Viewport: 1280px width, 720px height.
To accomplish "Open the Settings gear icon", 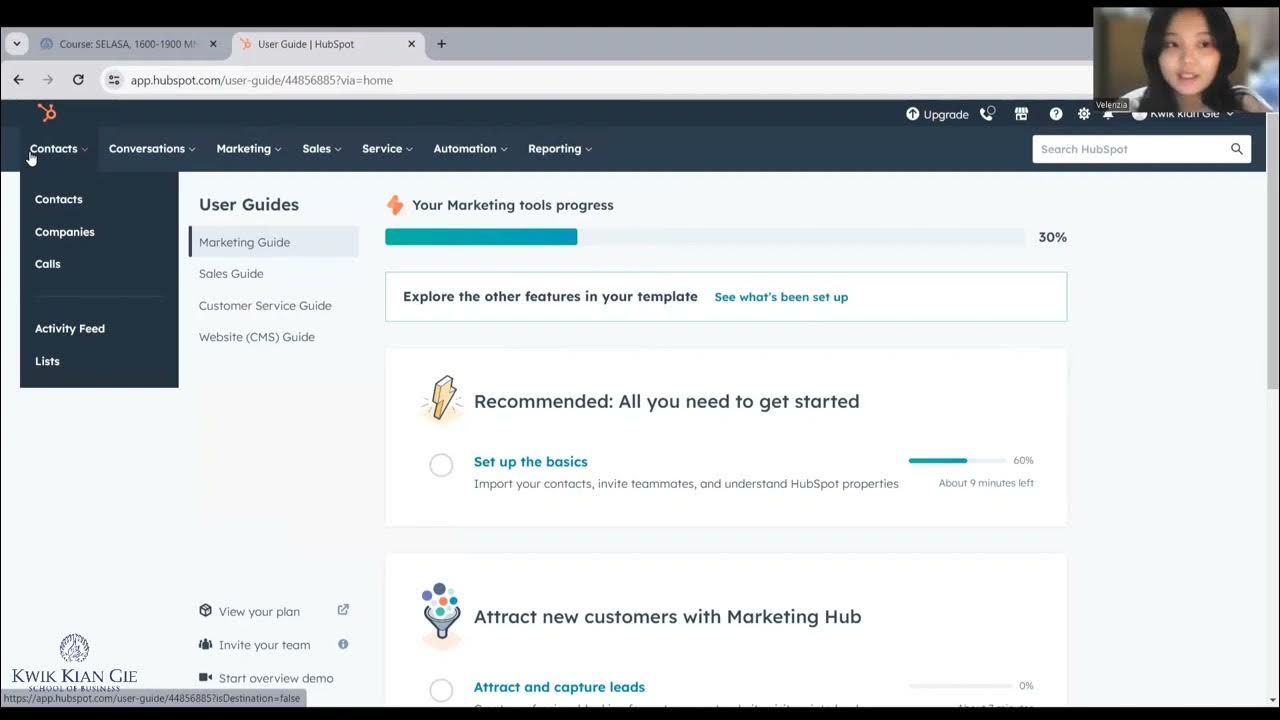I will (1084, 114).
